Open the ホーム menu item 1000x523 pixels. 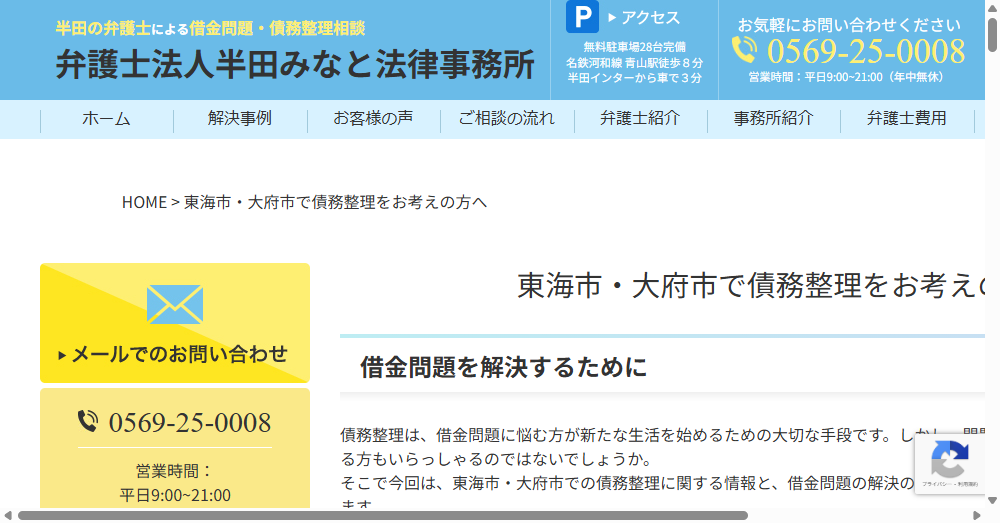(x=106, y=119)
